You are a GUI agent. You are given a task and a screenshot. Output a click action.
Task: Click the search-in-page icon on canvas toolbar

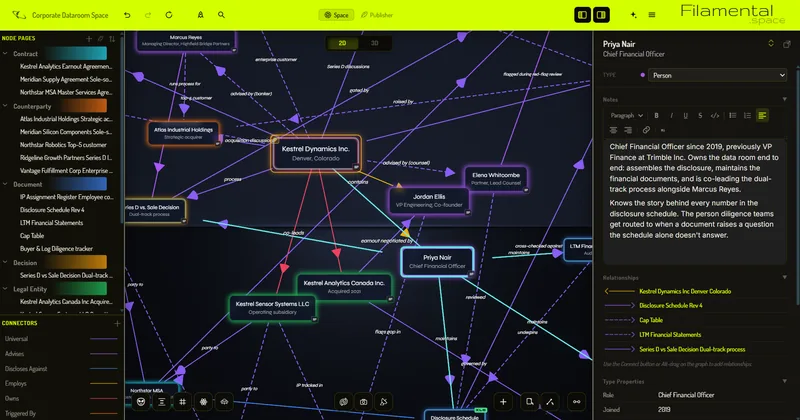530,402
